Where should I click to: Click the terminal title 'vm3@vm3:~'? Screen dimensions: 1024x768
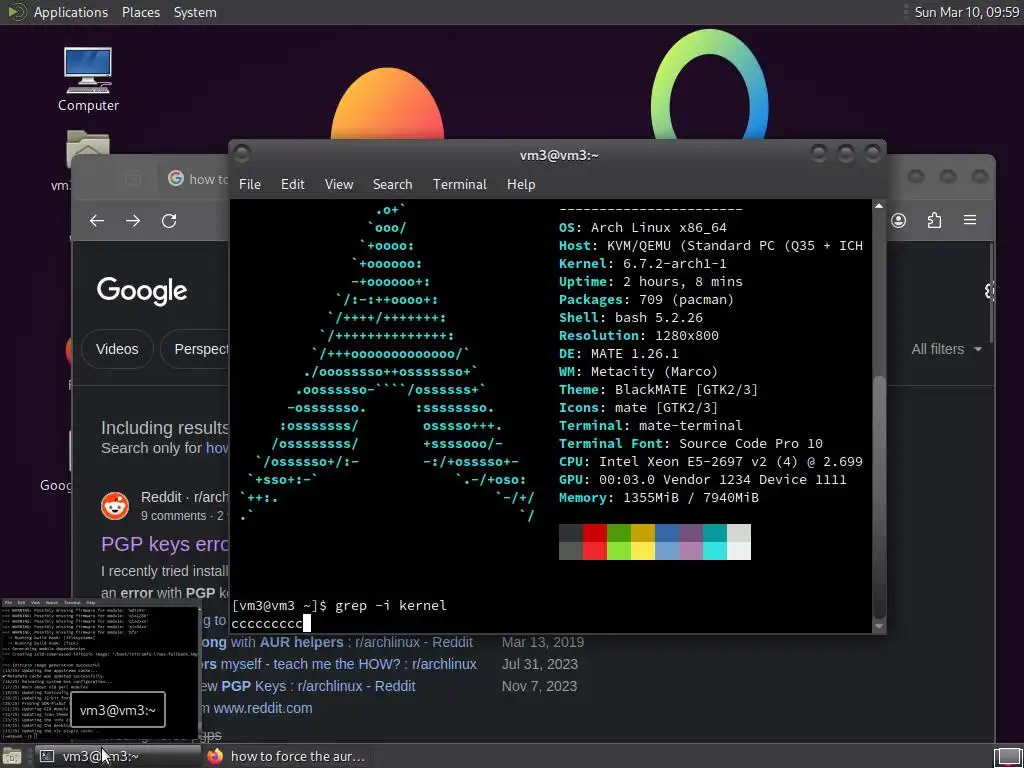(559, 155)
